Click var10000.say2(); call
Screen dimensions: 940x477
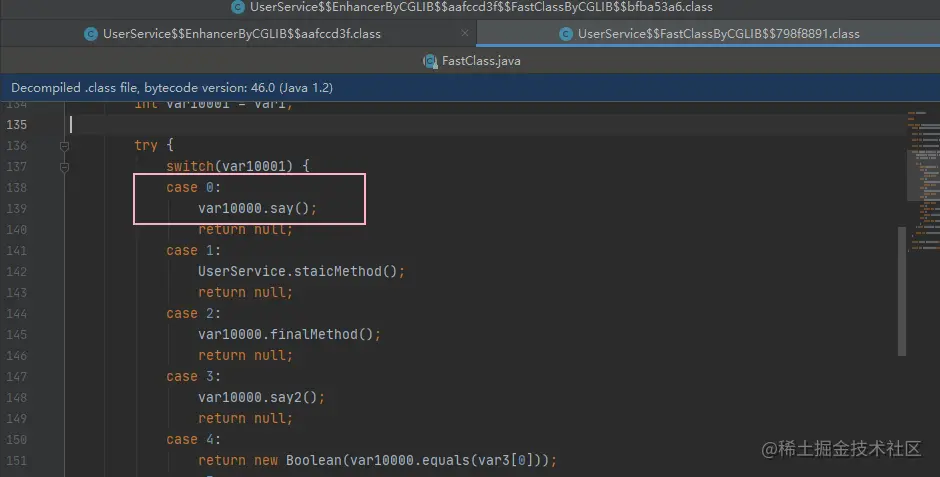coord(261,397)
